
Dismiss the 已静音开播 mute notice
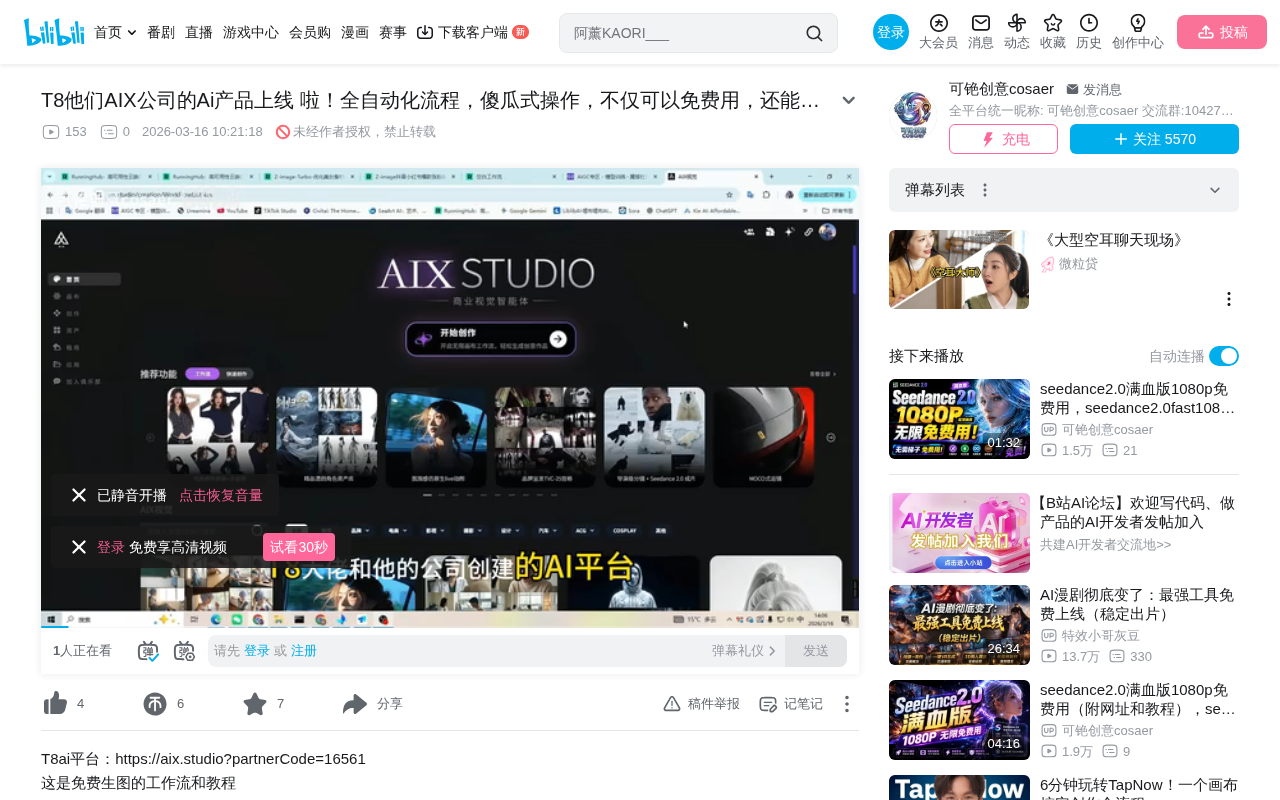[79, 495]
